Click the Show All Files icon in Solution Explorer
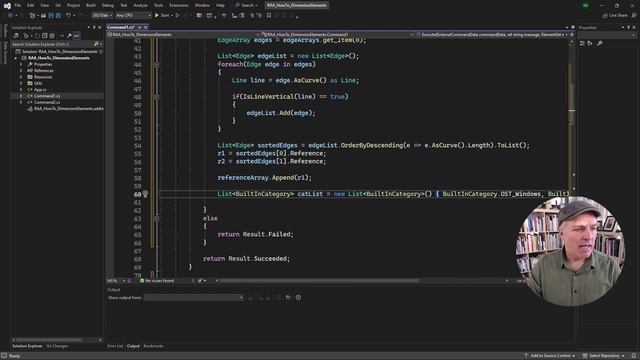This screenshot has height=360, width=640. (x=52, y=36)
